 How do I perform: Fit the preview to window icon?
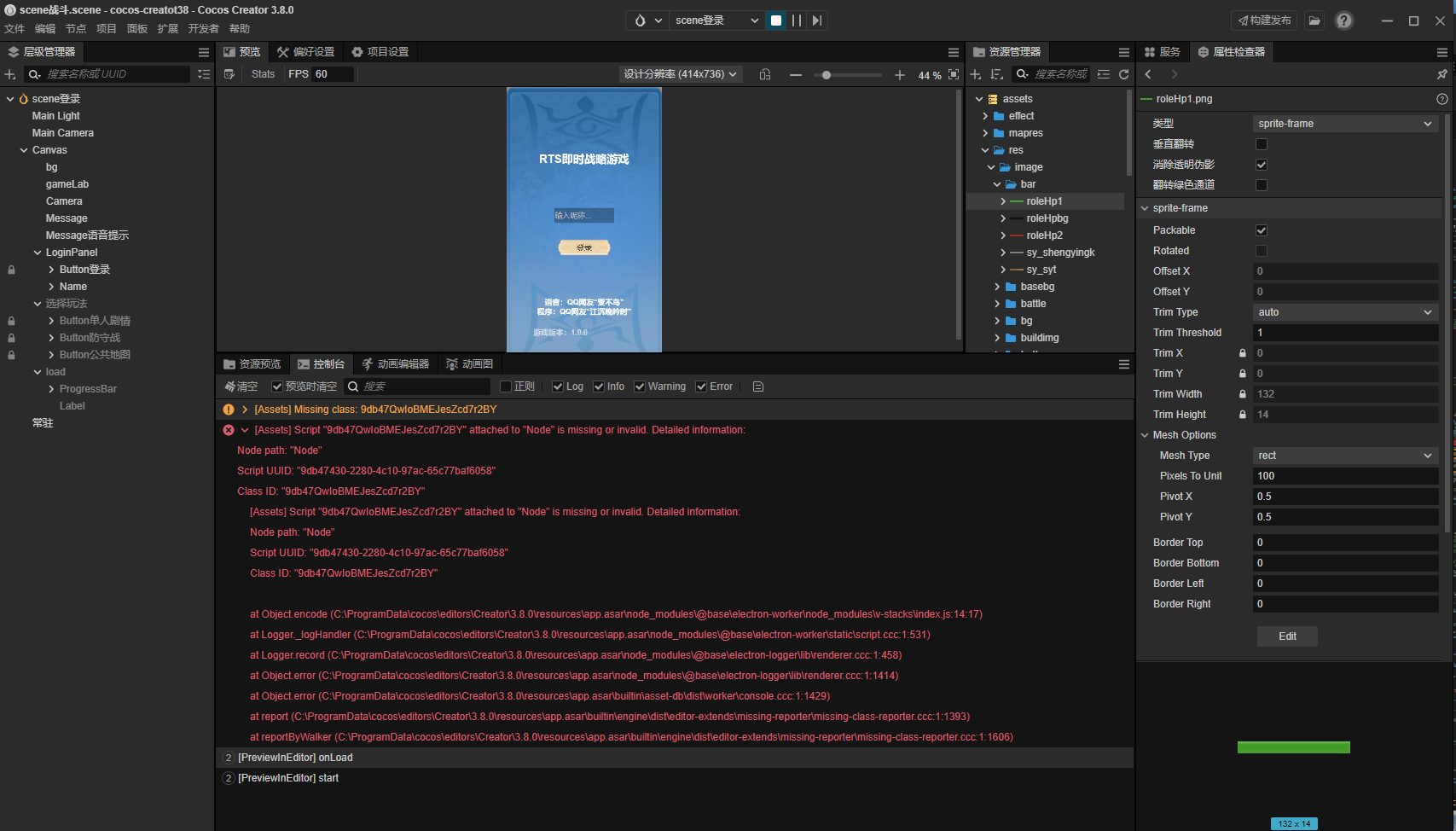(954, 75)
